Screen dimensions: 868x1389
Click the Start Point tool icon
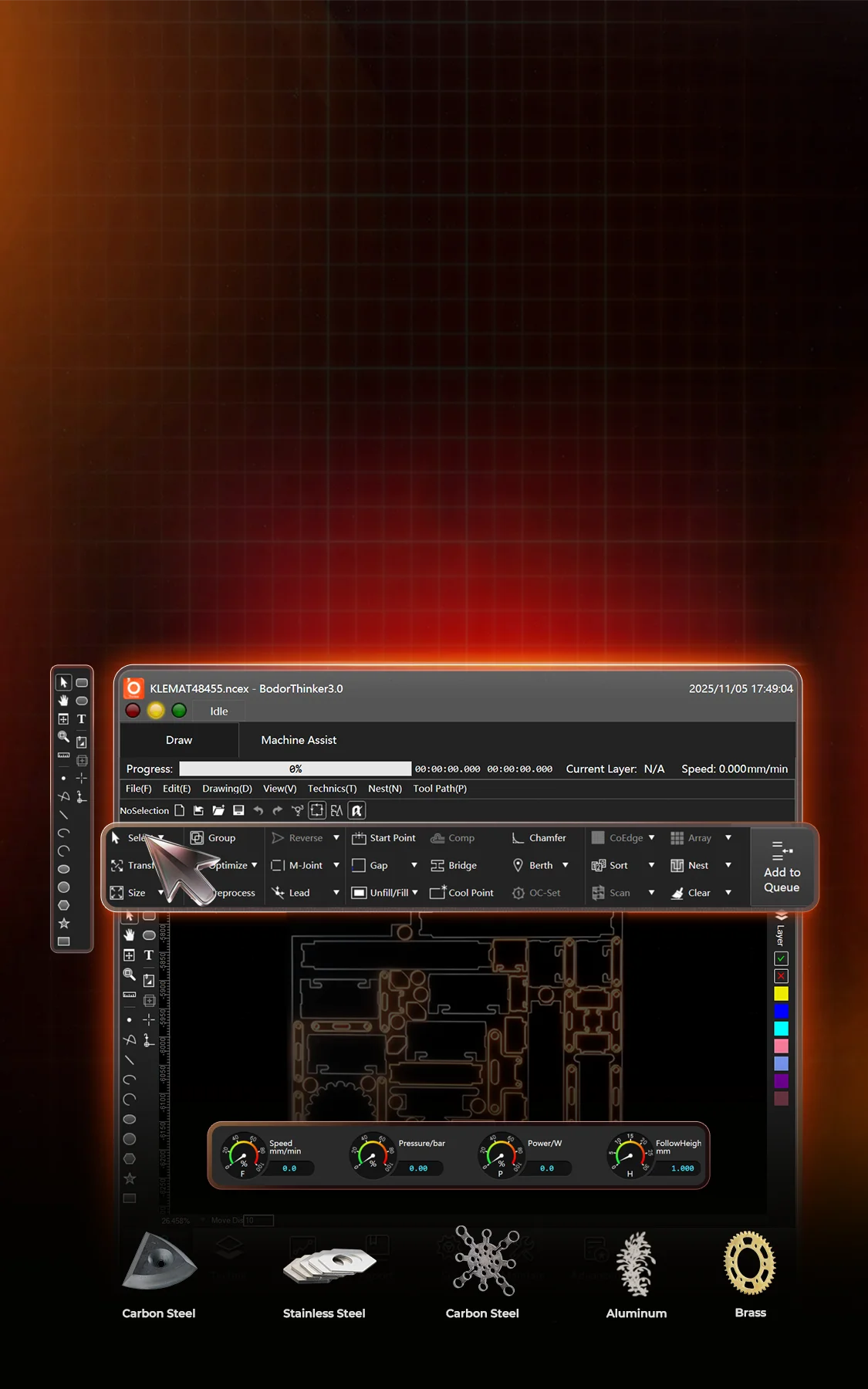359,838
